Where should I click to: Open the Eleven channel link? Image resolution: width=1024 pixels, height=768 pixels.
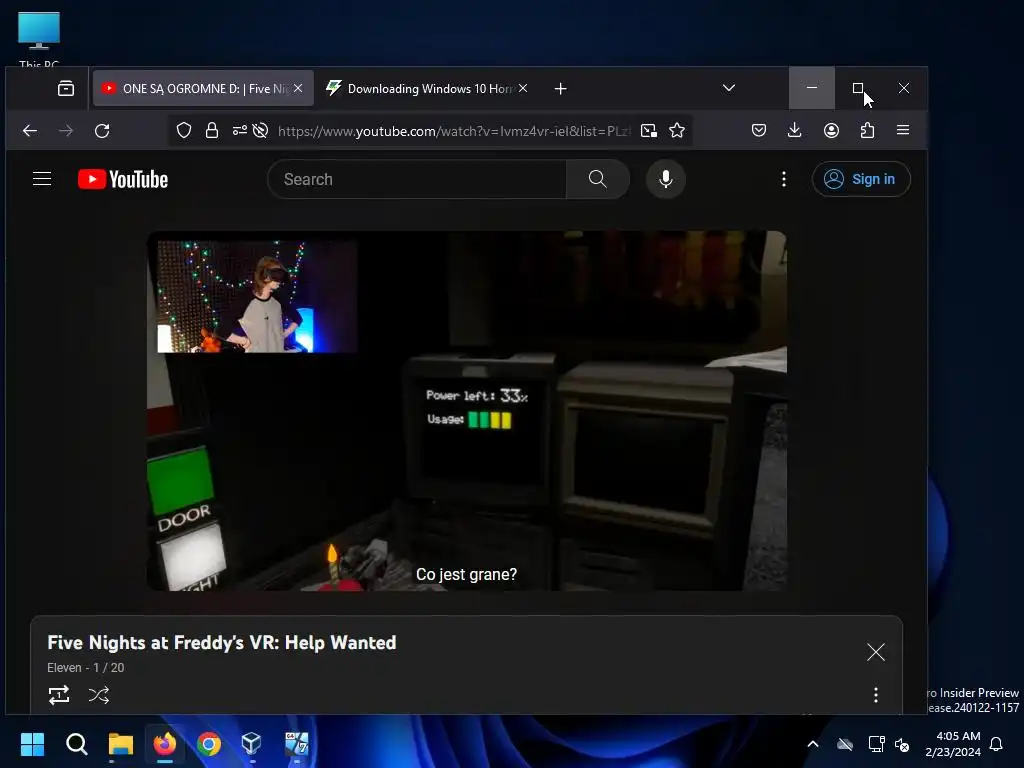(x=64, y=667)
